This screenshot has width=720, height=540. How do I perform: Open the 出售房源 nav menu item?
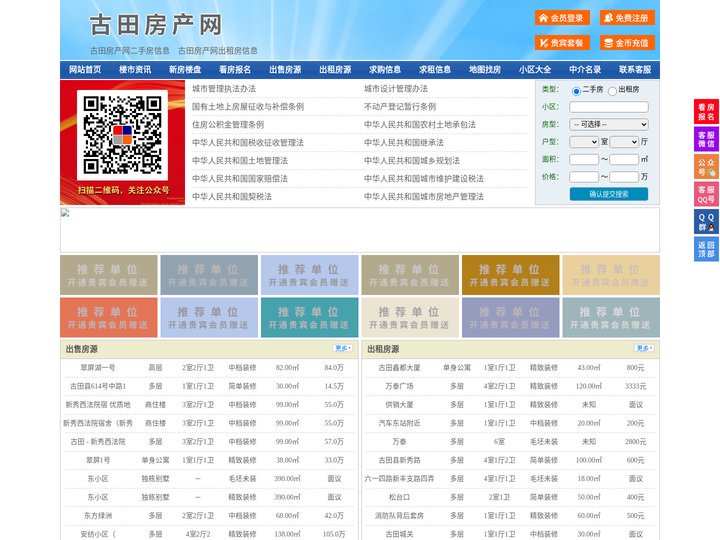click(x=285, y=70)
